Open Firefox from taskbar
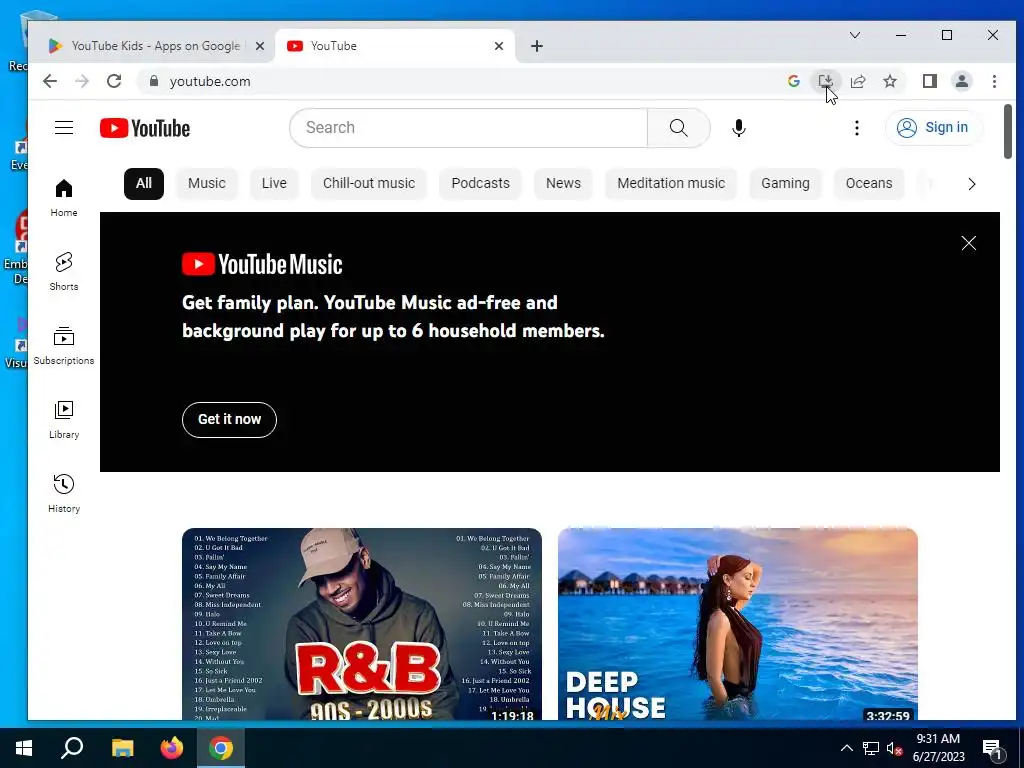The height and width of the screenshot is (768, 1024). pyautogui.click(x=172, y=748)
